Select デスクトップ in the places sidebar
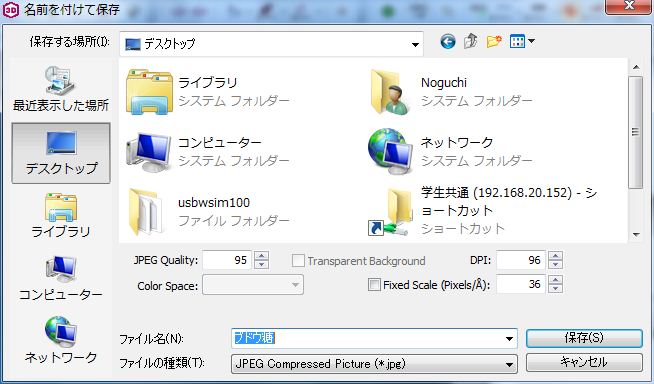 click(61, 153)
